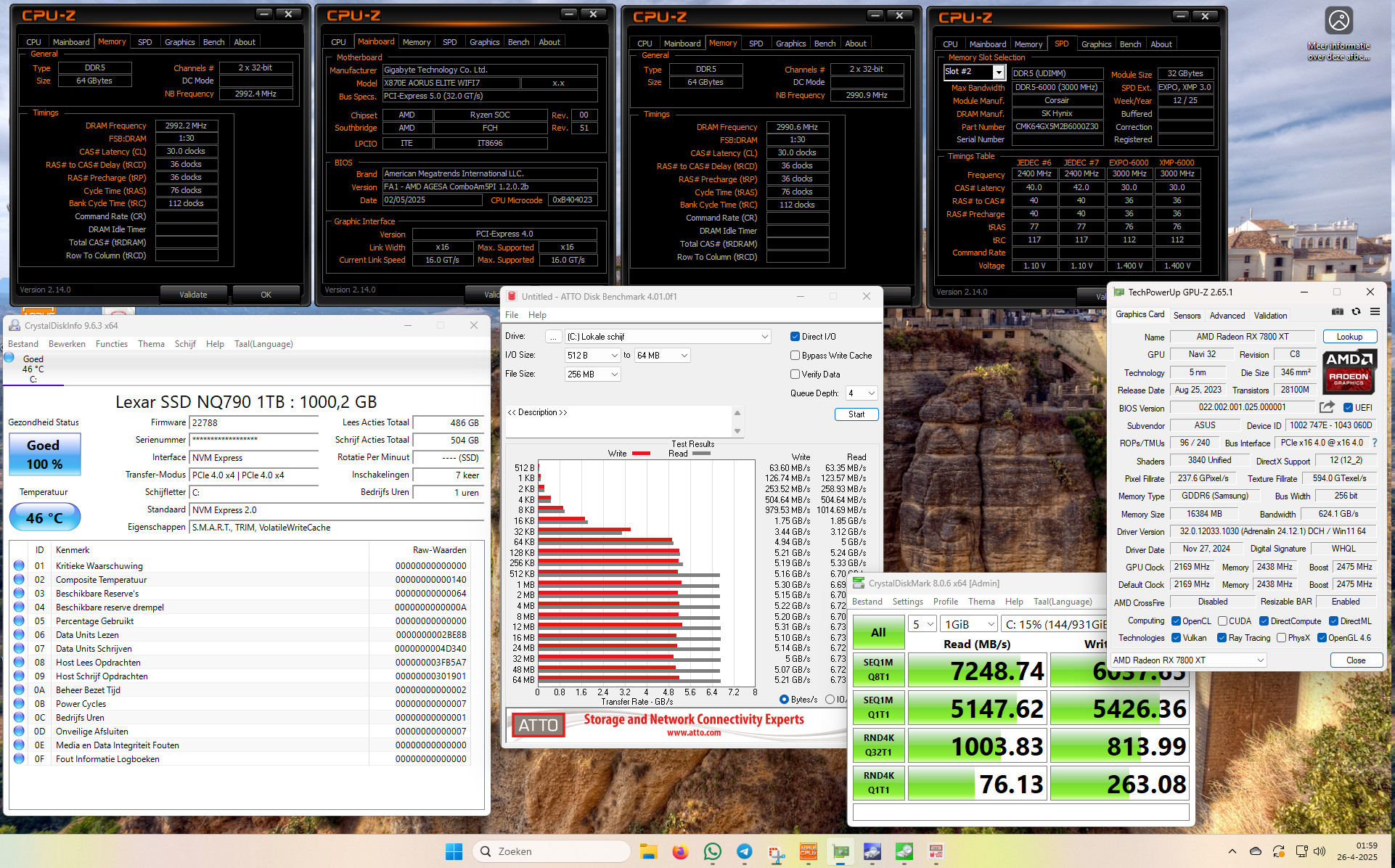
Task: Click the RND4K Q1T1 76.13 result bar
Action: (x=976, y=783)
